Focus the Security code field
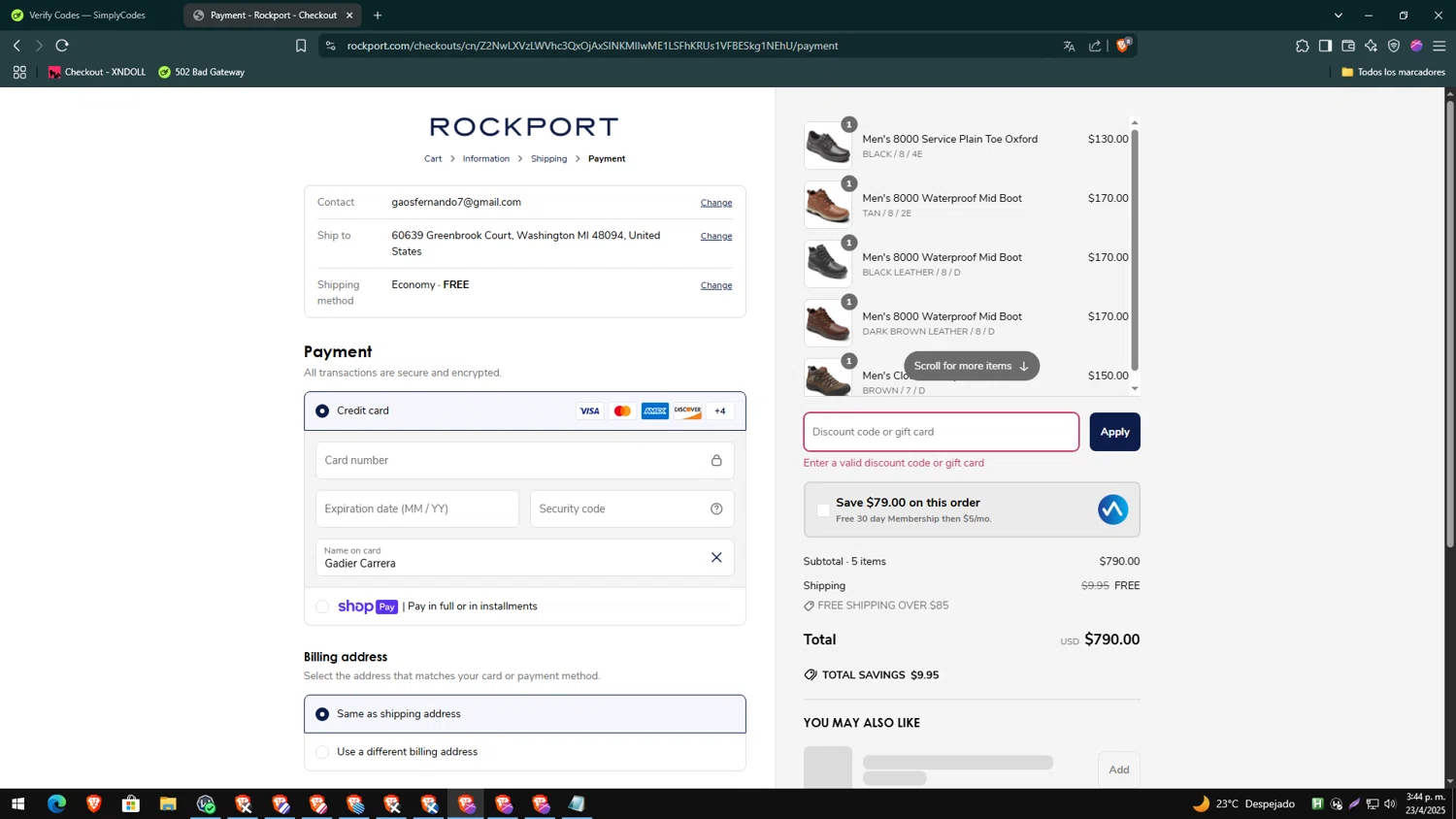 [632, 508]
